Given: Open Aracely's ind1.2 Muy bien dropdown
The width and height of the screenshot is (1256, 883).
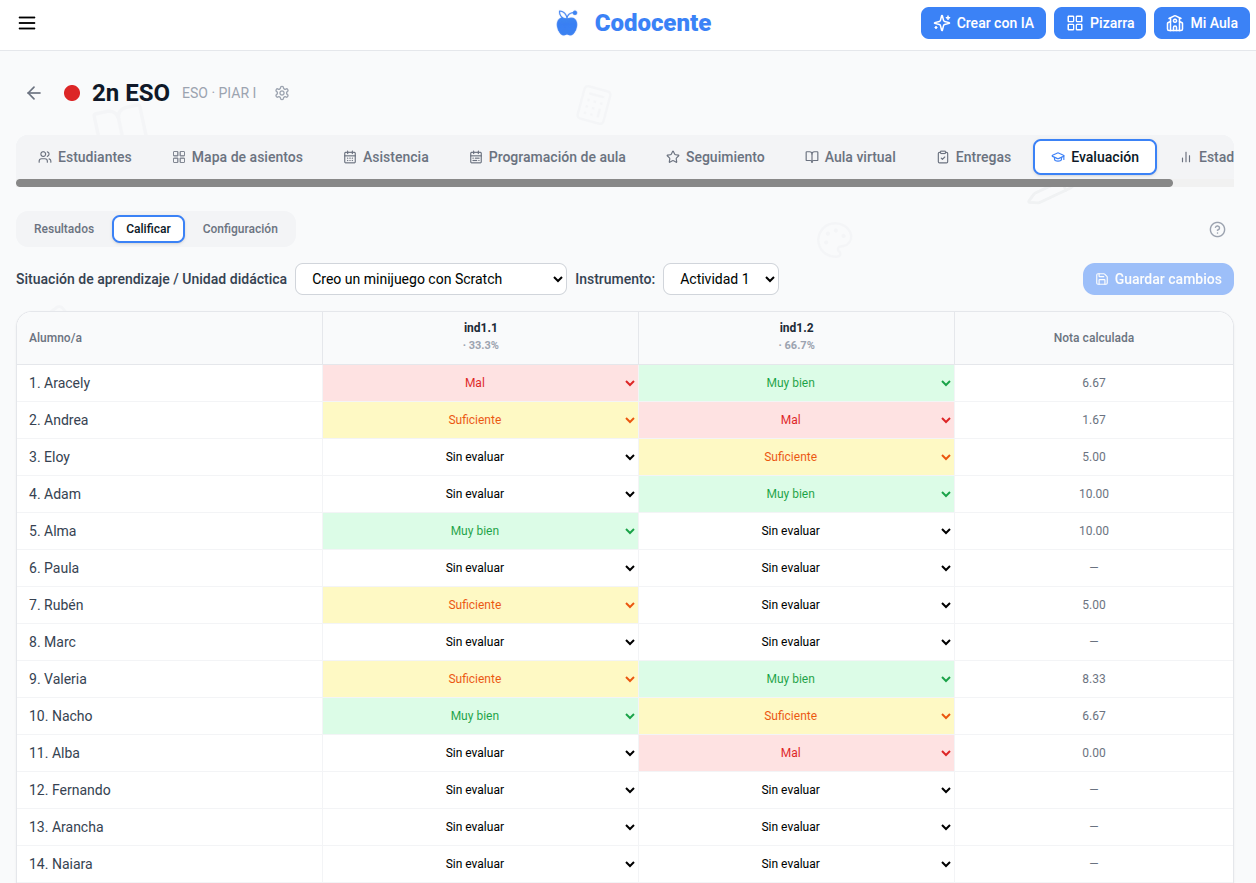Looking at the screenshot, I should pos(796,383).
